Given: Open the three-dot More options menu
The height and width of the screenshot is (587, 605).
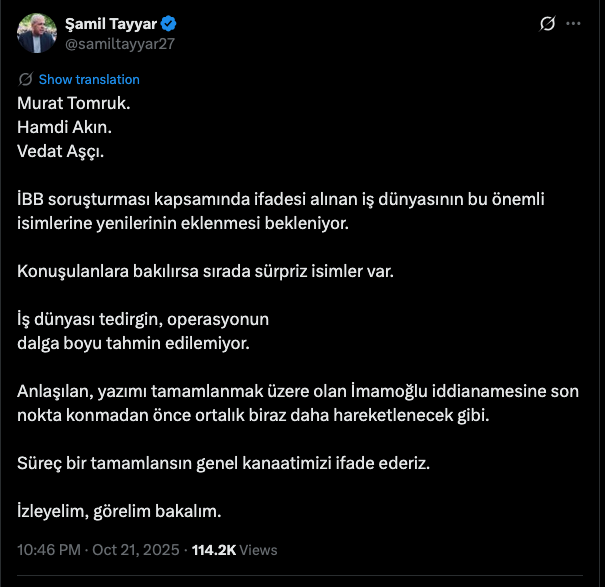Looking at the screenshot, I should pos(573,23).
